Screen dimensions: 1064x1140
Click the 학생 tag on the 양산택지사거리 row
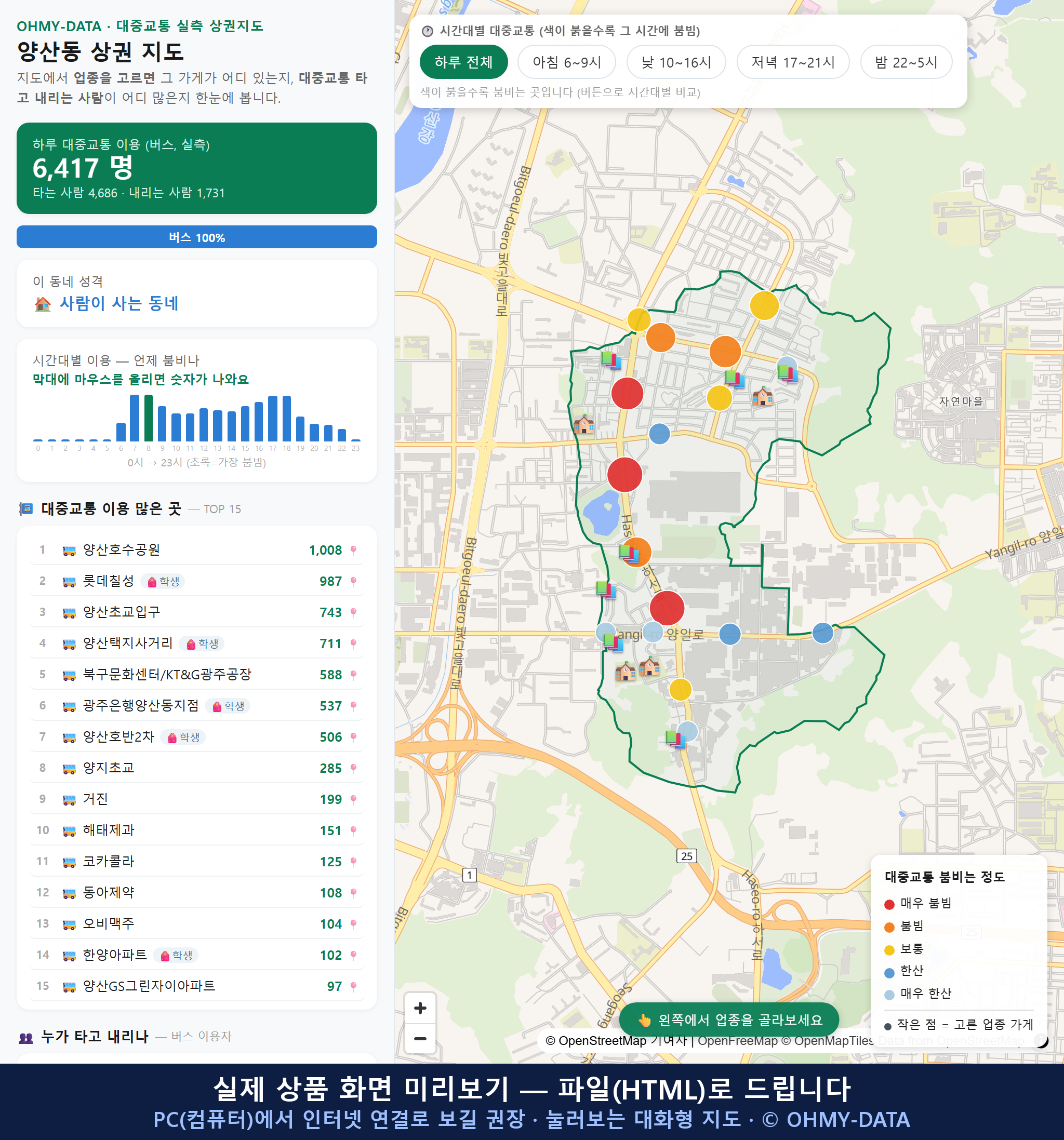coord(202,644)
